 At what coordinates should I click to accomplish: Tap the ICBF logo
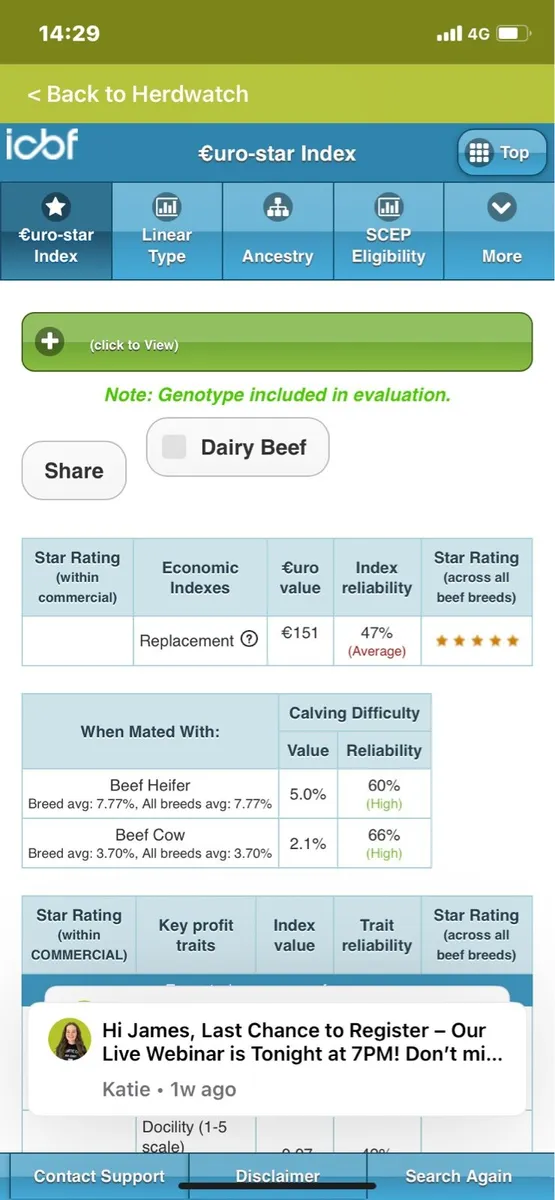(x=41, y=145)
